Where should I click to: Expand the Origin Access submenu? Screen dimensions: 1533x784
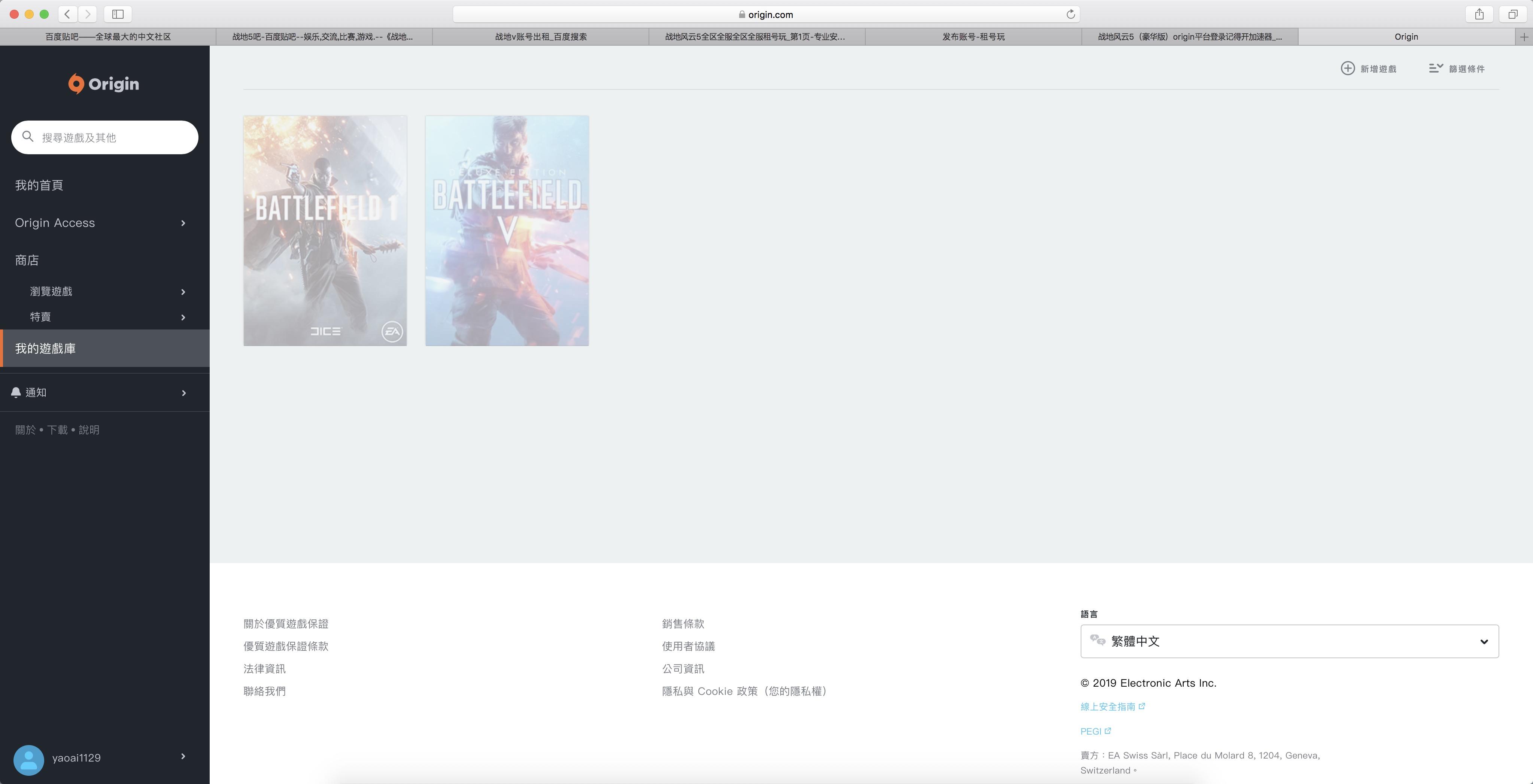(x=183, y=223)
